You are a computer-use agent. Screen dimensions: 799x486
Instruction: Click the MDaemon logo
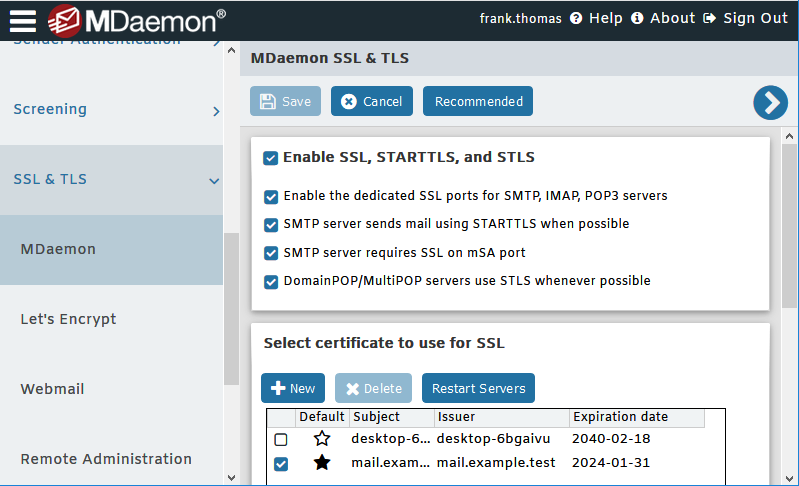(137, 20)
